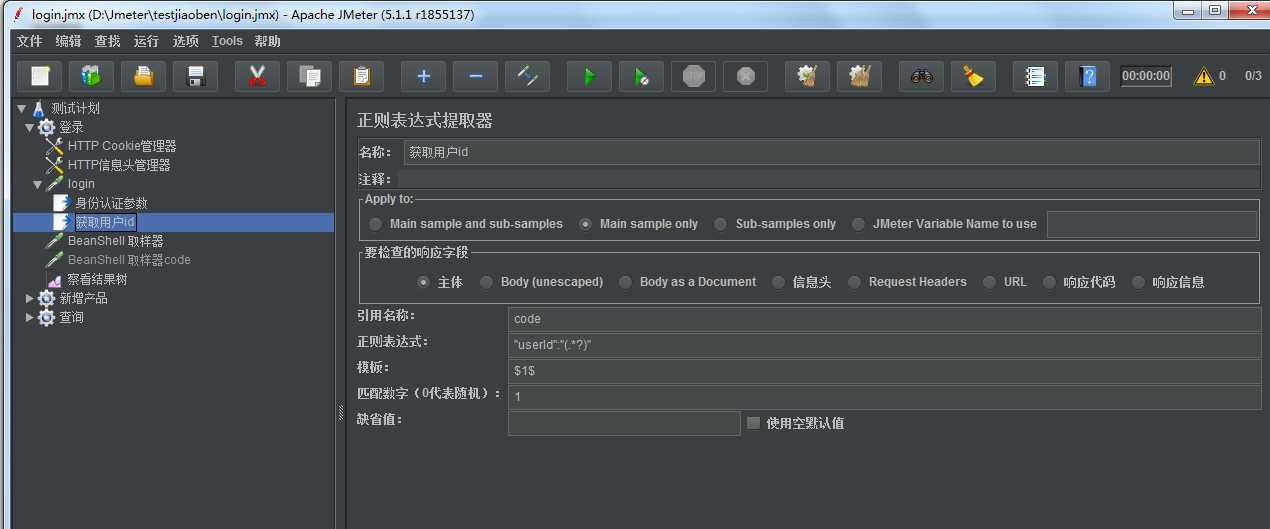Enable 使用空默认值 checkbox
Screen dimensions: 1270x529
point(753,423)
